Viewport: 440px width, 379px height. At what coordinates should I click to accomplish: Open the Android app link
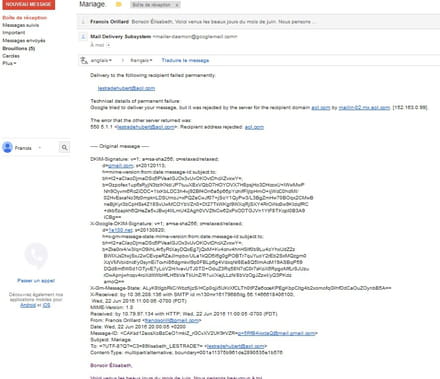tap(28, 305)
